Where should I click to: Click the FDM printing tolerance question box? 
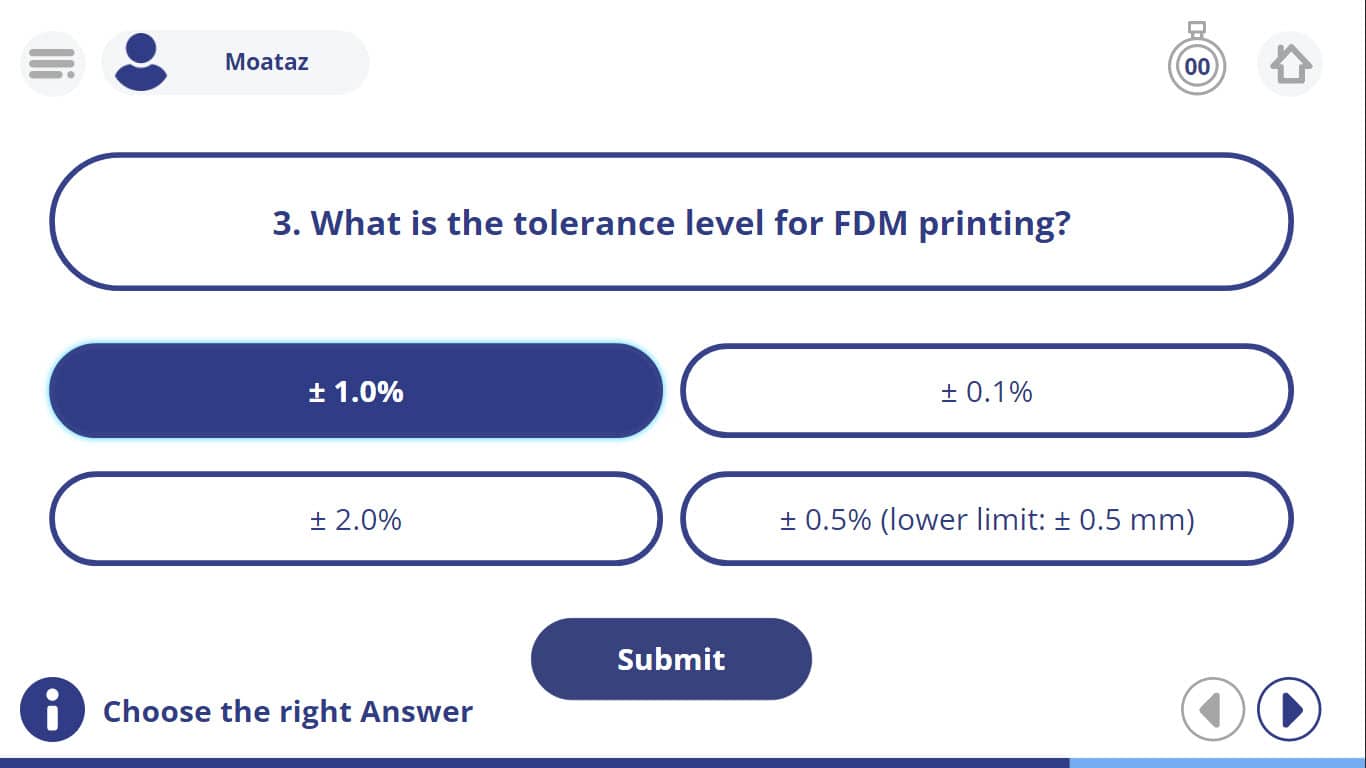(671, 222)
